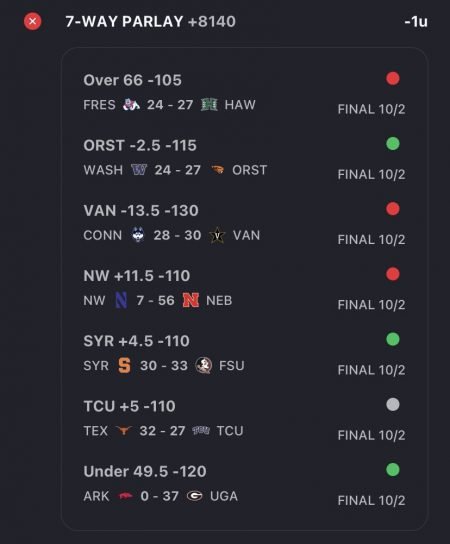The image size is (450, 544).
Task: Click the UConn Huskies logo
Action: 138,235
